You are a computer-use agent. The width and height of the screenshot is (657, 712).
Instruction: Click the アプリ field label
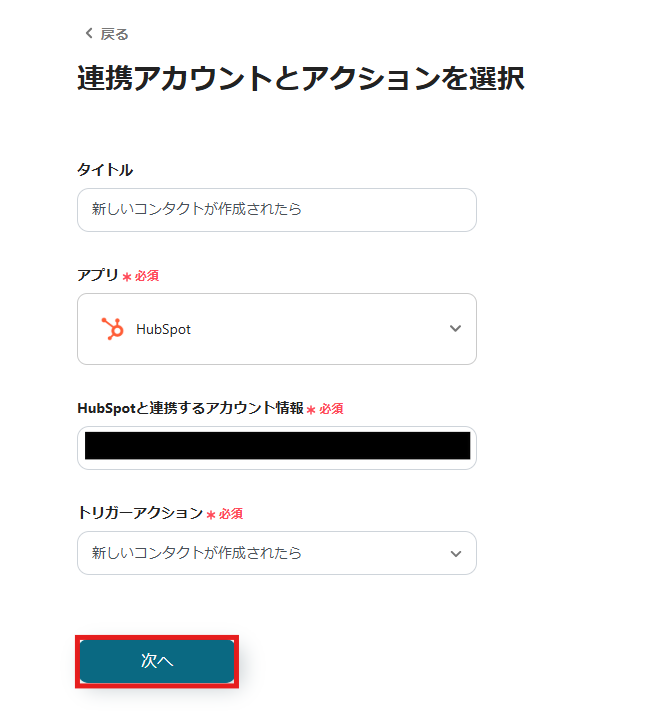pyautogui.click(x=98, y=274)
